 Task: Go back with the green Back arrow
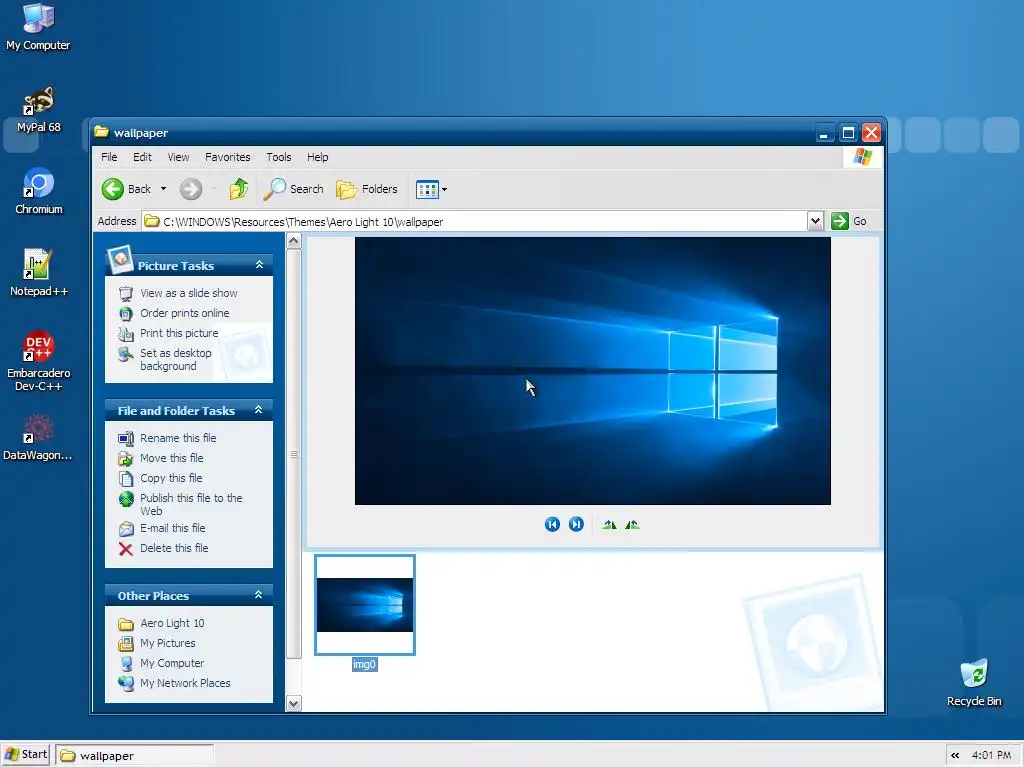coord(127,189)
